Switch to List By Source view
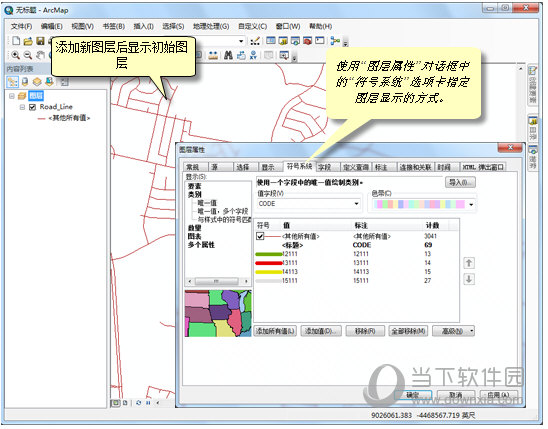 click(25, 82)
